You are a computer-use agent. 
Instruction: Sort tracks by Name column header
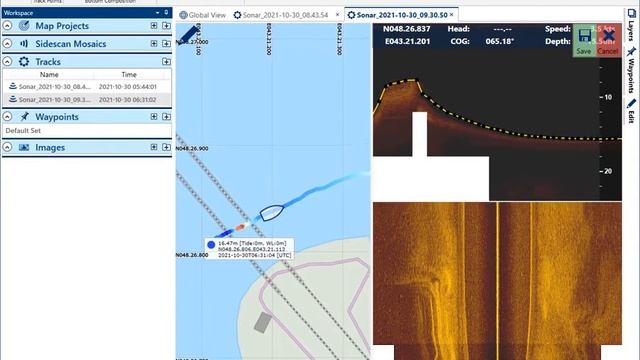[49, 75]
